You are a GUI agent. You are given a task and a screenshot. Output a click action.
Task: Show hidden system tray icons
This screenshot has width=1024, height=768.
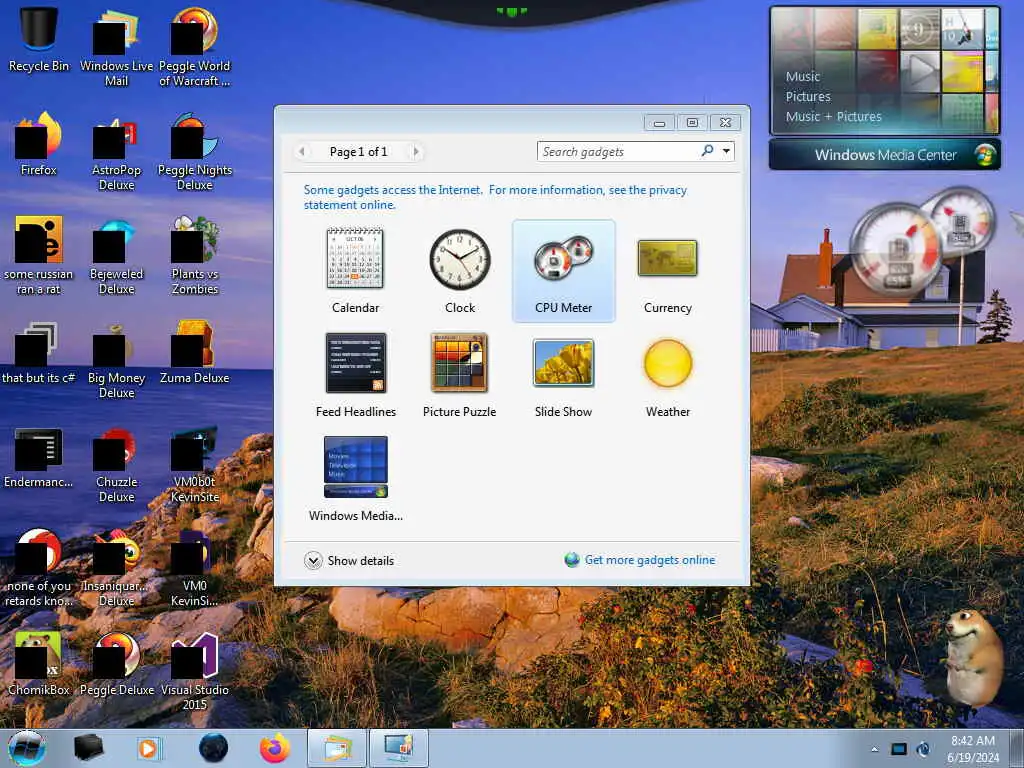(874, 749)
